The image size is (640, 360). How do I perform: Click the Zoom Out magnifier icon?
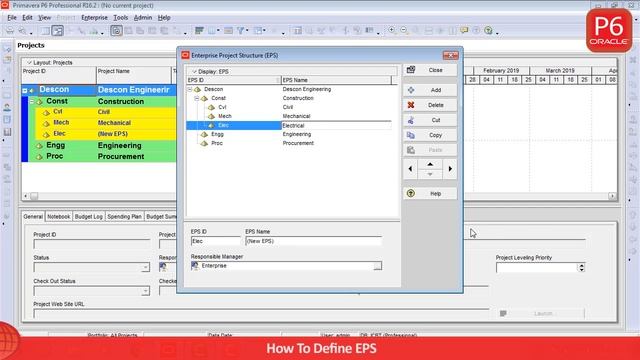coord(404,30)
